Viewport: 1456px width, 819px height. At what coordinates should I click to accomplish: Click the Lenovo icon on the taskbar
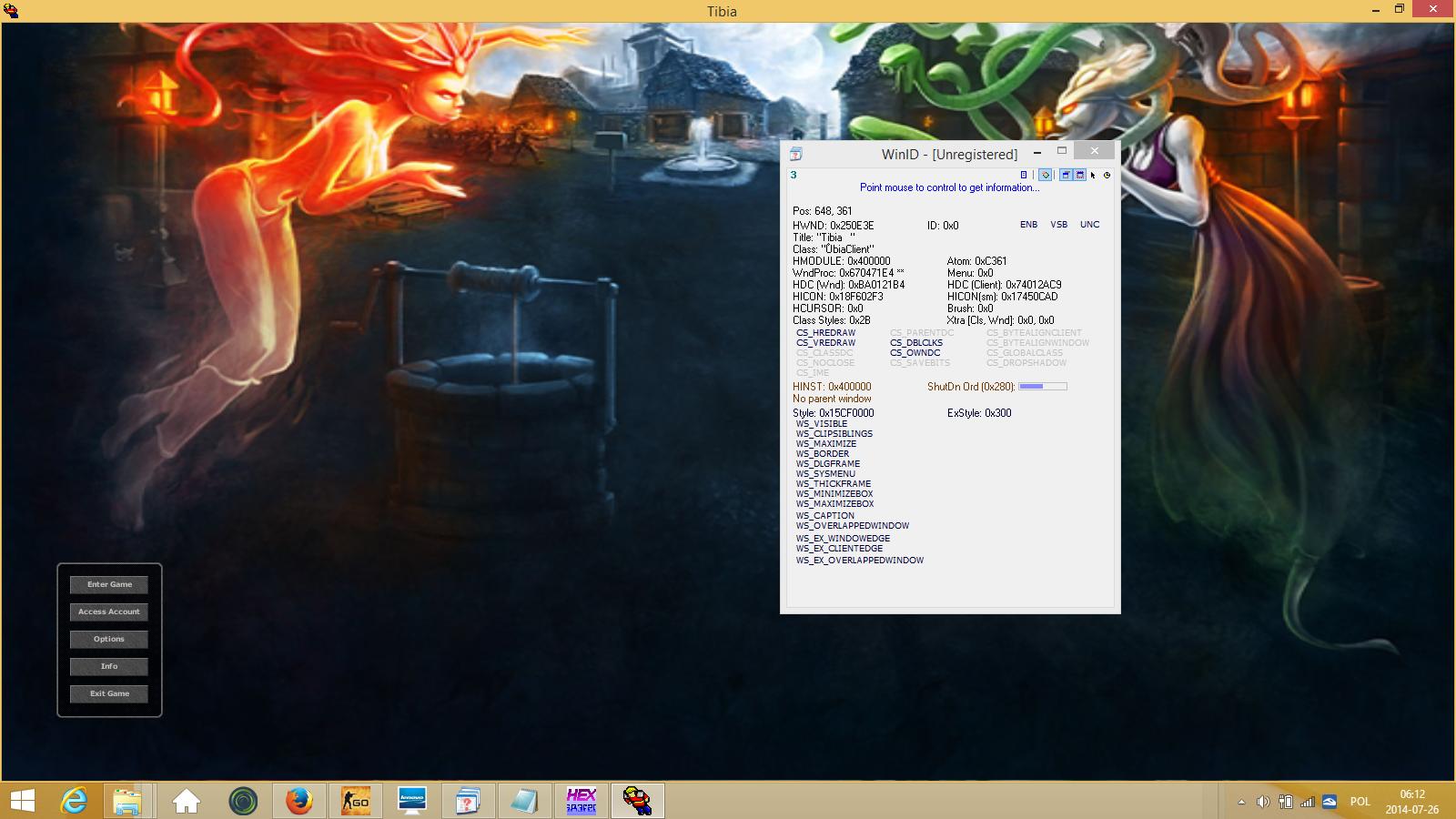point(412,801)
